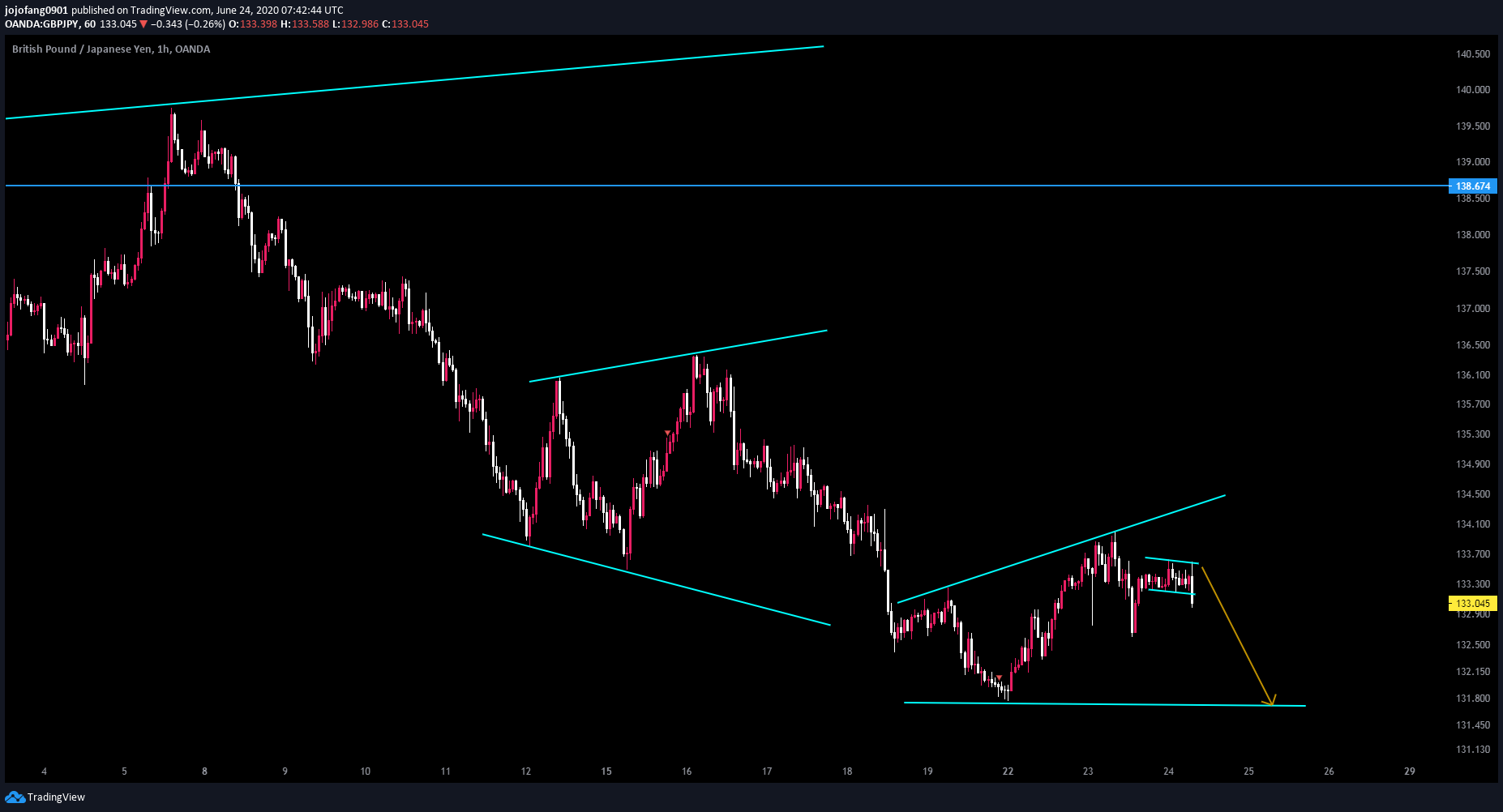This screenshot has height=812, width=1503.
Task: Click the red down-triangle marker near date 16
Action: click(x=667, y=433)
